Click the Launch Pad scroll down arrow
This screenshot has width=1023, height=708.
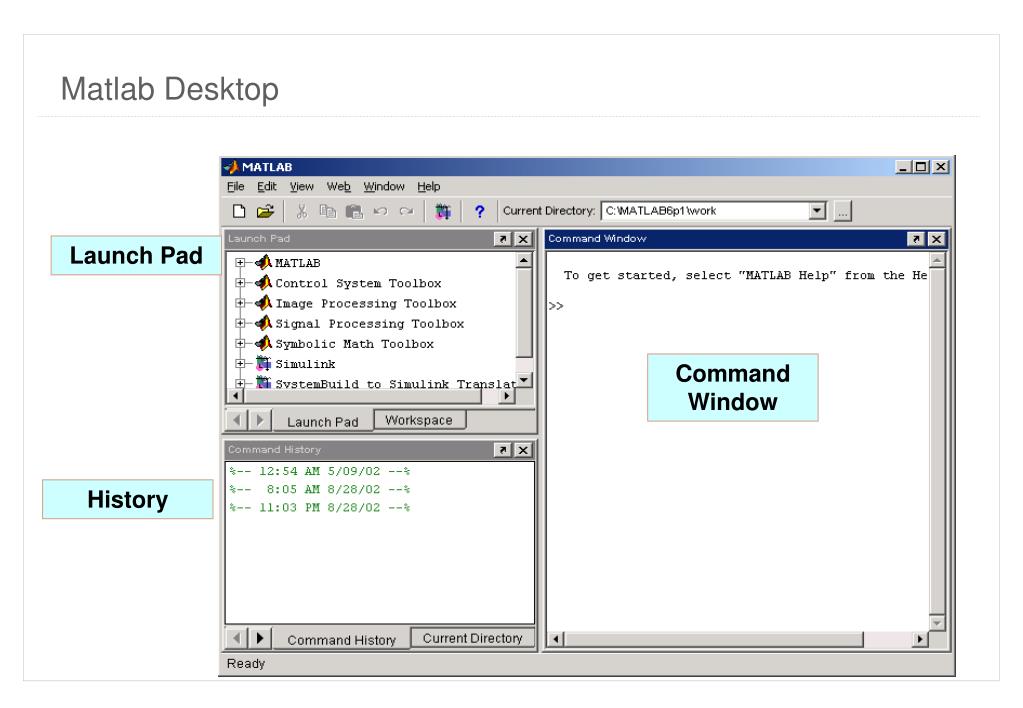pos(524,379)
